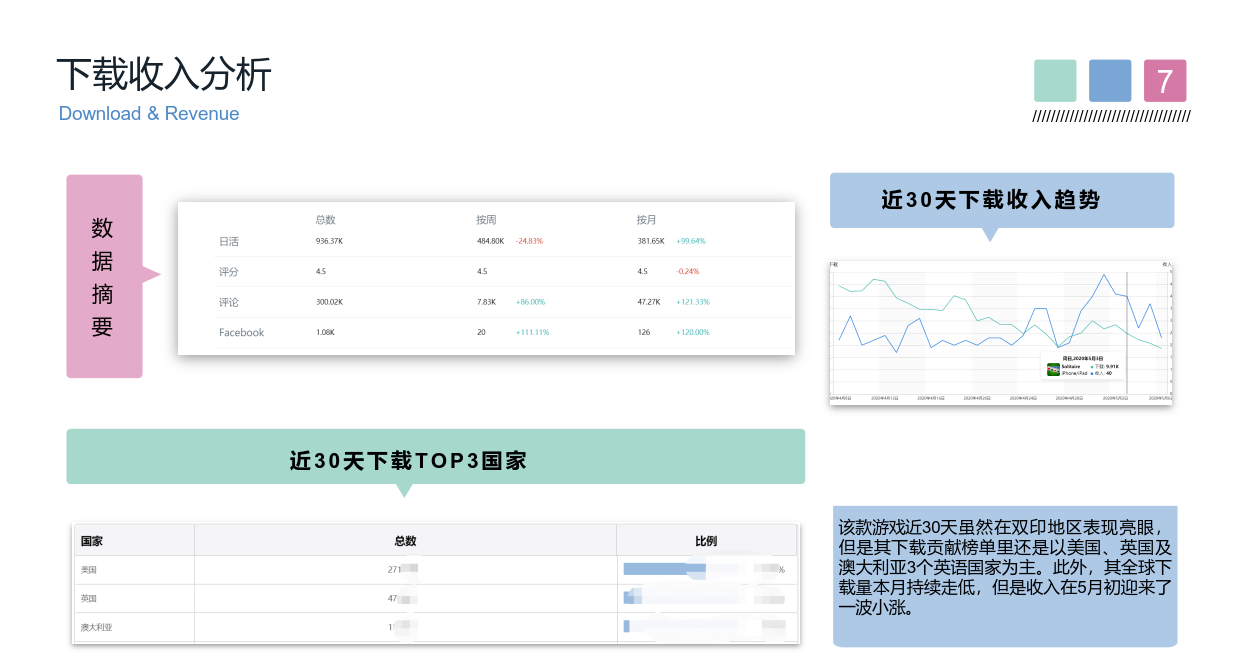
Task: Select the 总数 column header in summary table
Action: click(325, 219)
